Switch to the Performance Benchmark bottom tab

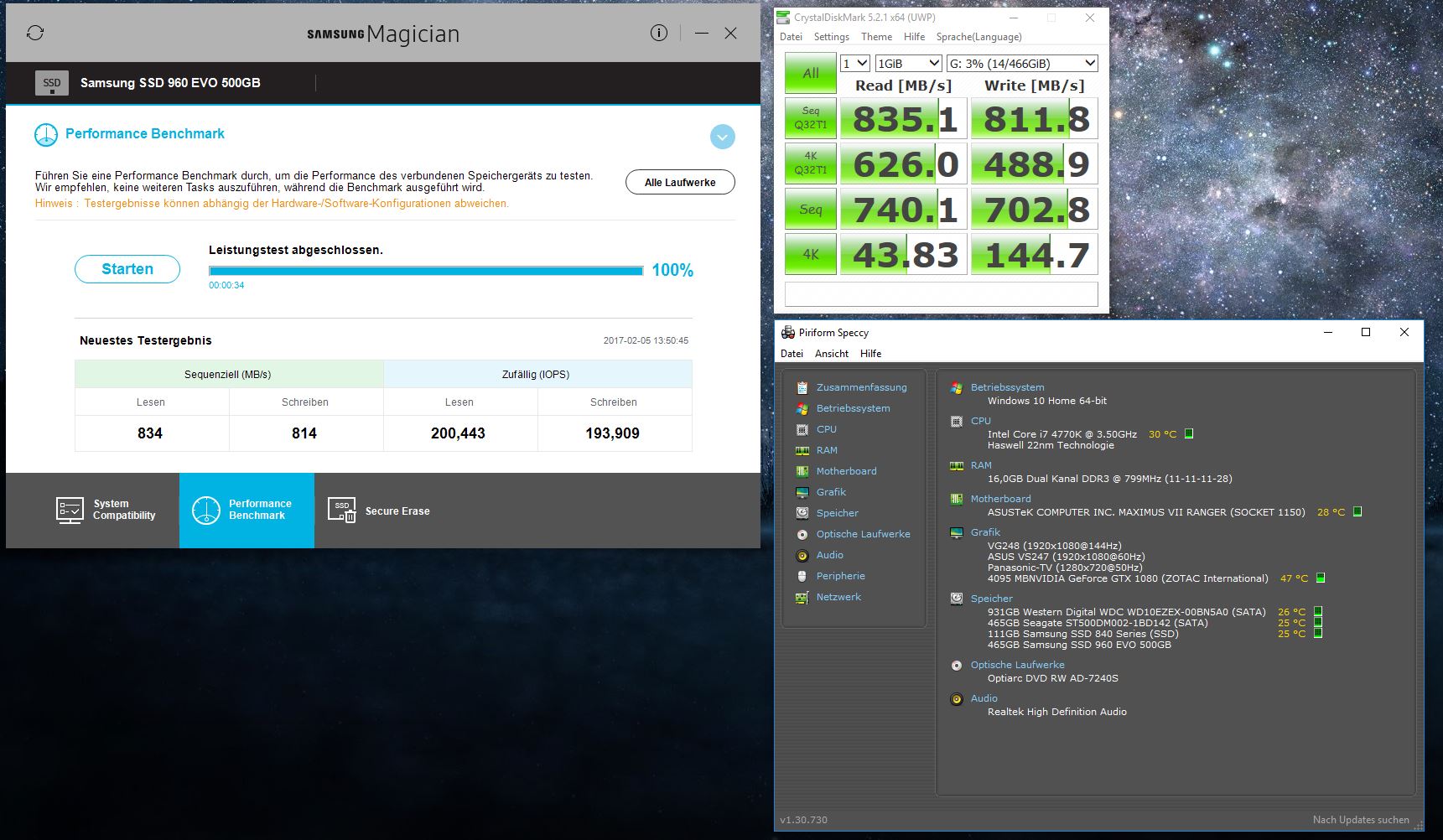pyautogui.click(x=247, y=510)
